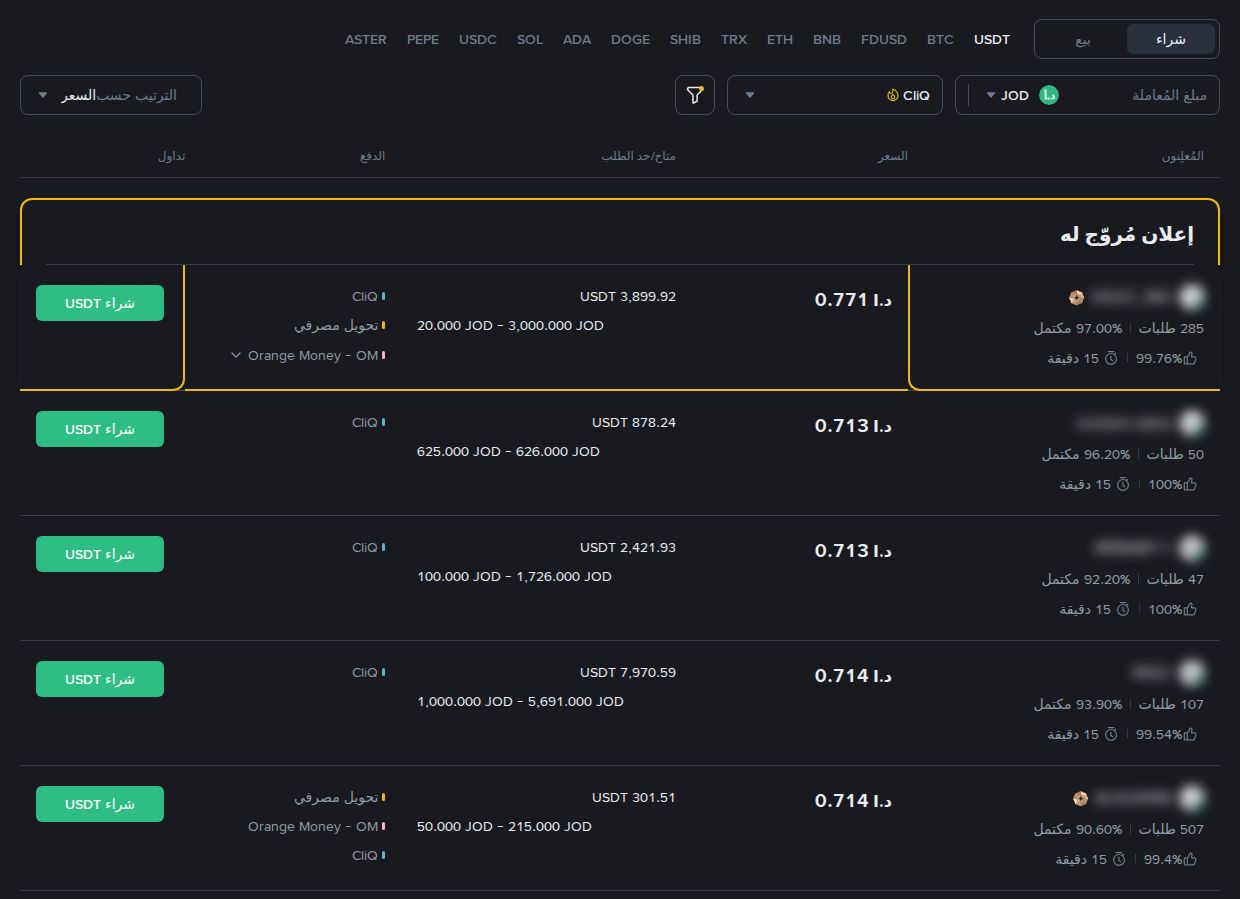Select the USDC coin tab
Image resolution: width=1240 pixels, height=899 pixels.
point(478,40)
